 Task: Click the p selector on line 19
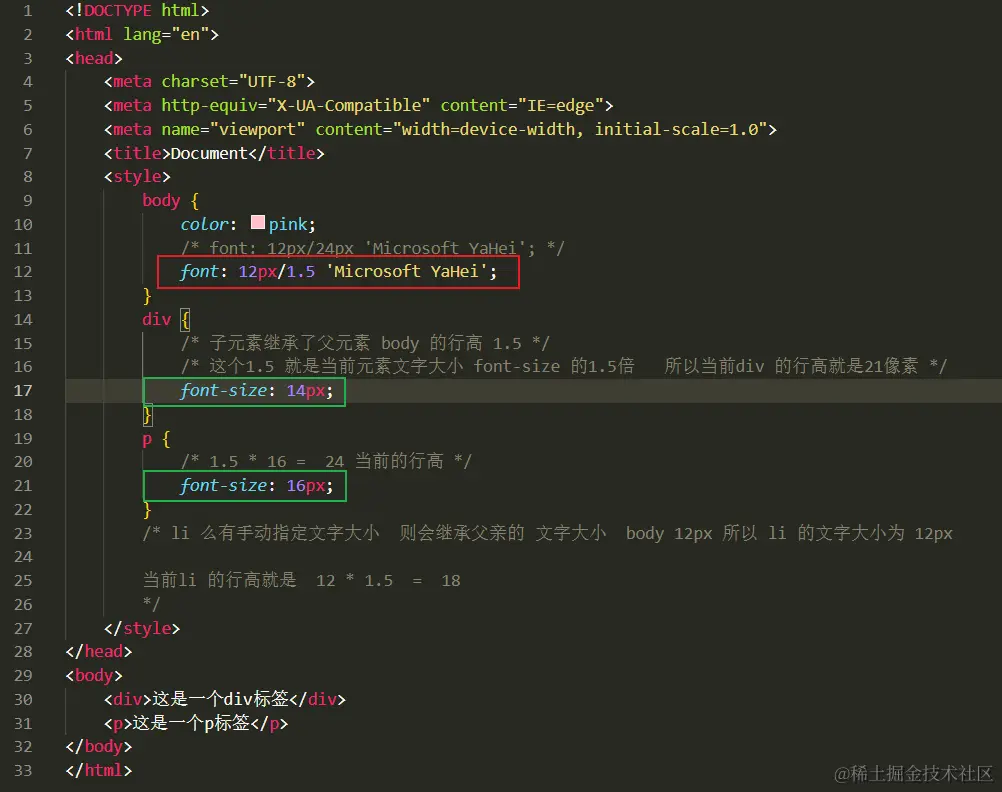tap(146, 438)
